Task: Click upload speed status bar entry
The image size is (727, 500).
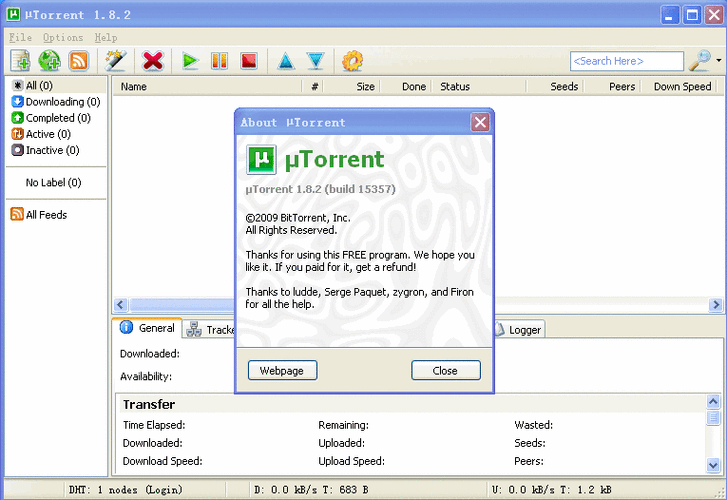Action: [x=552, y=490]
